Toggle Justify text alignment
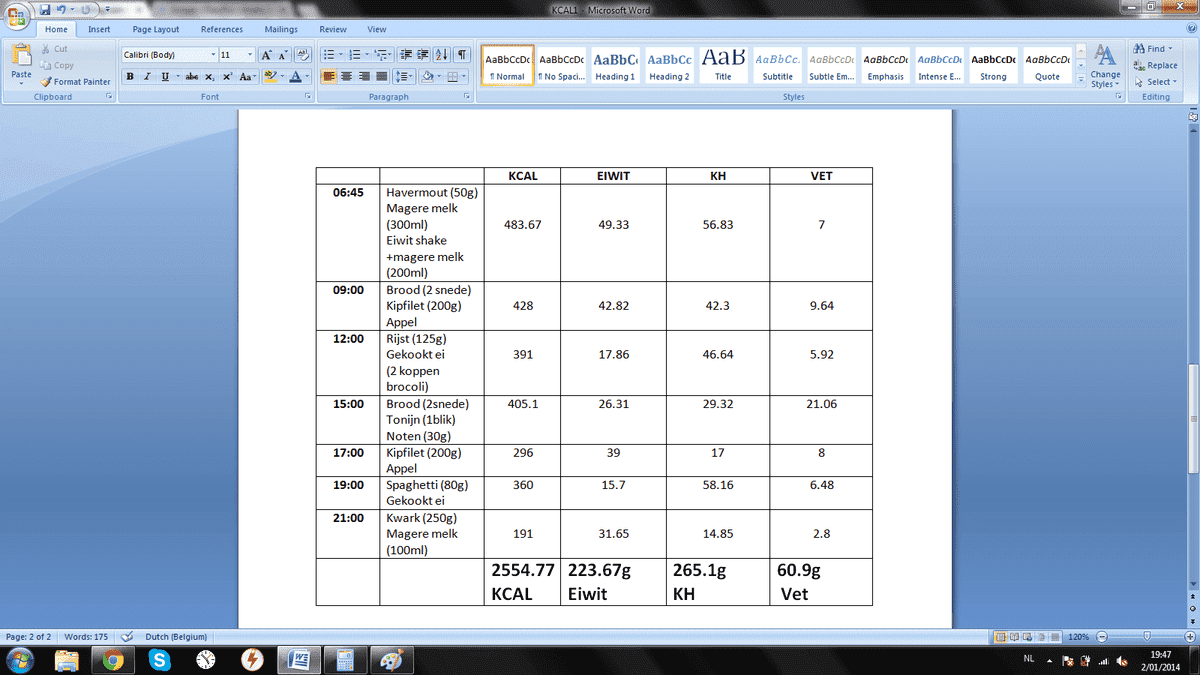This screenshot has width=1200, height=675. [x=381, y=77]
